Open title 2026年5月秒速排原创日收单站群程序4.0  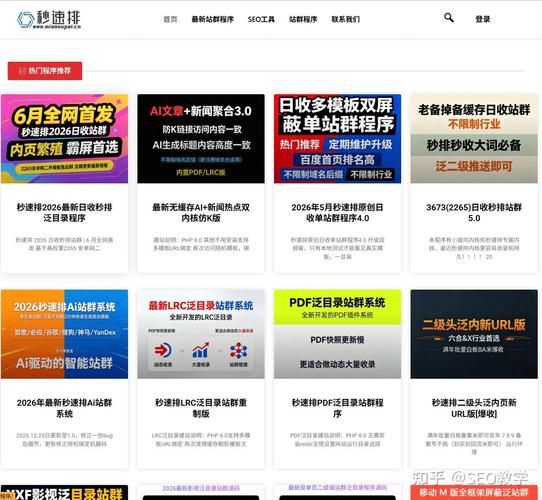click(x=337, y=213)
